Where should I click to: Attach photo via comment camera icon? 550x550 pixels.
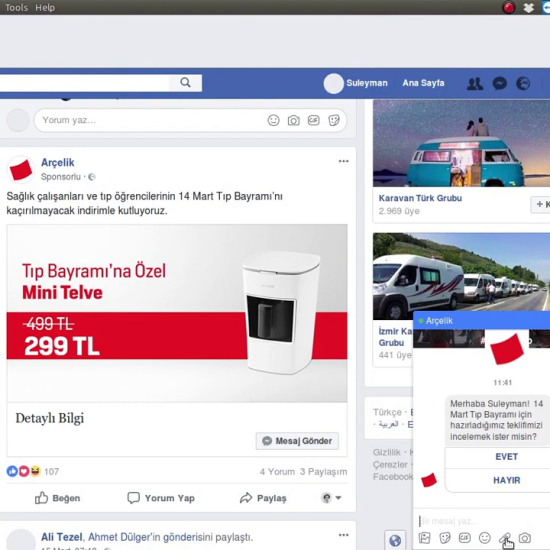(x=294, y=120)
